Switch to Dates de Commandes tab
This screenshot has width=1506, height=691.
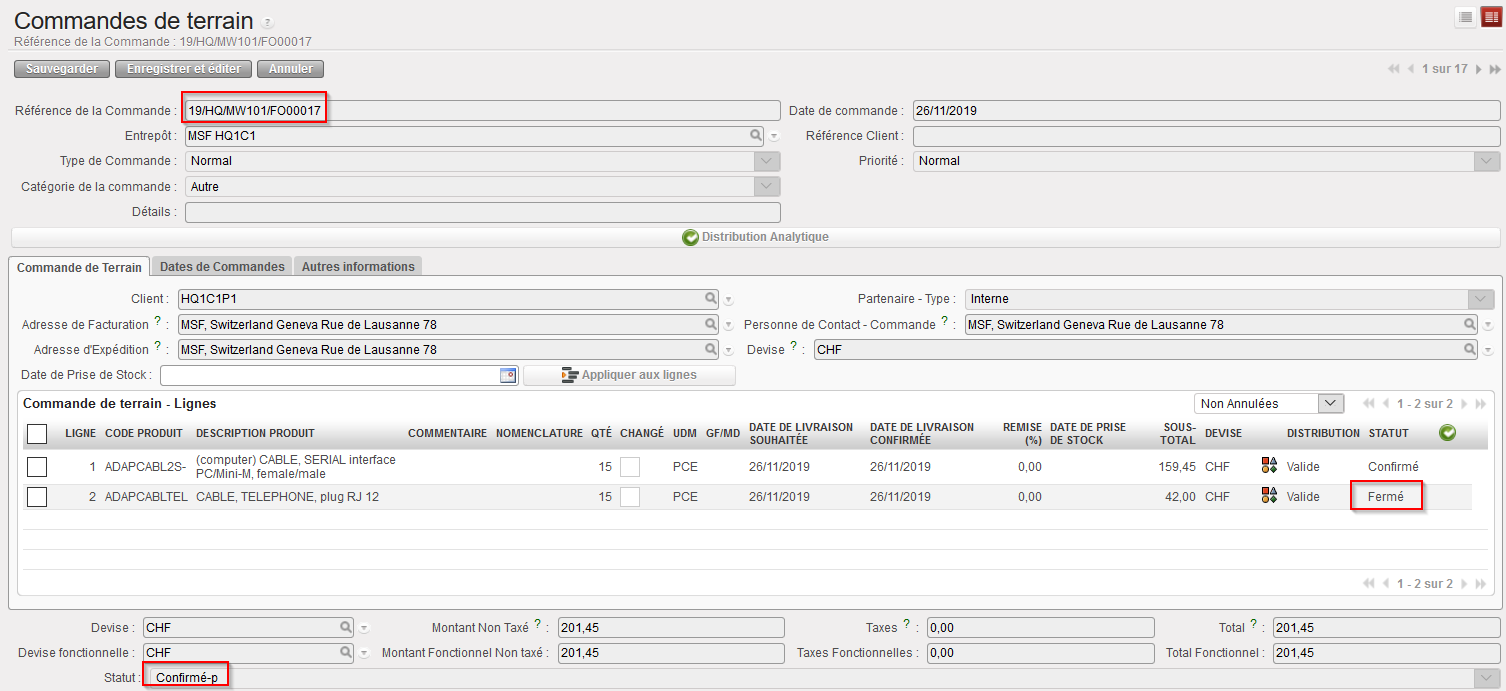coord(222,267)
